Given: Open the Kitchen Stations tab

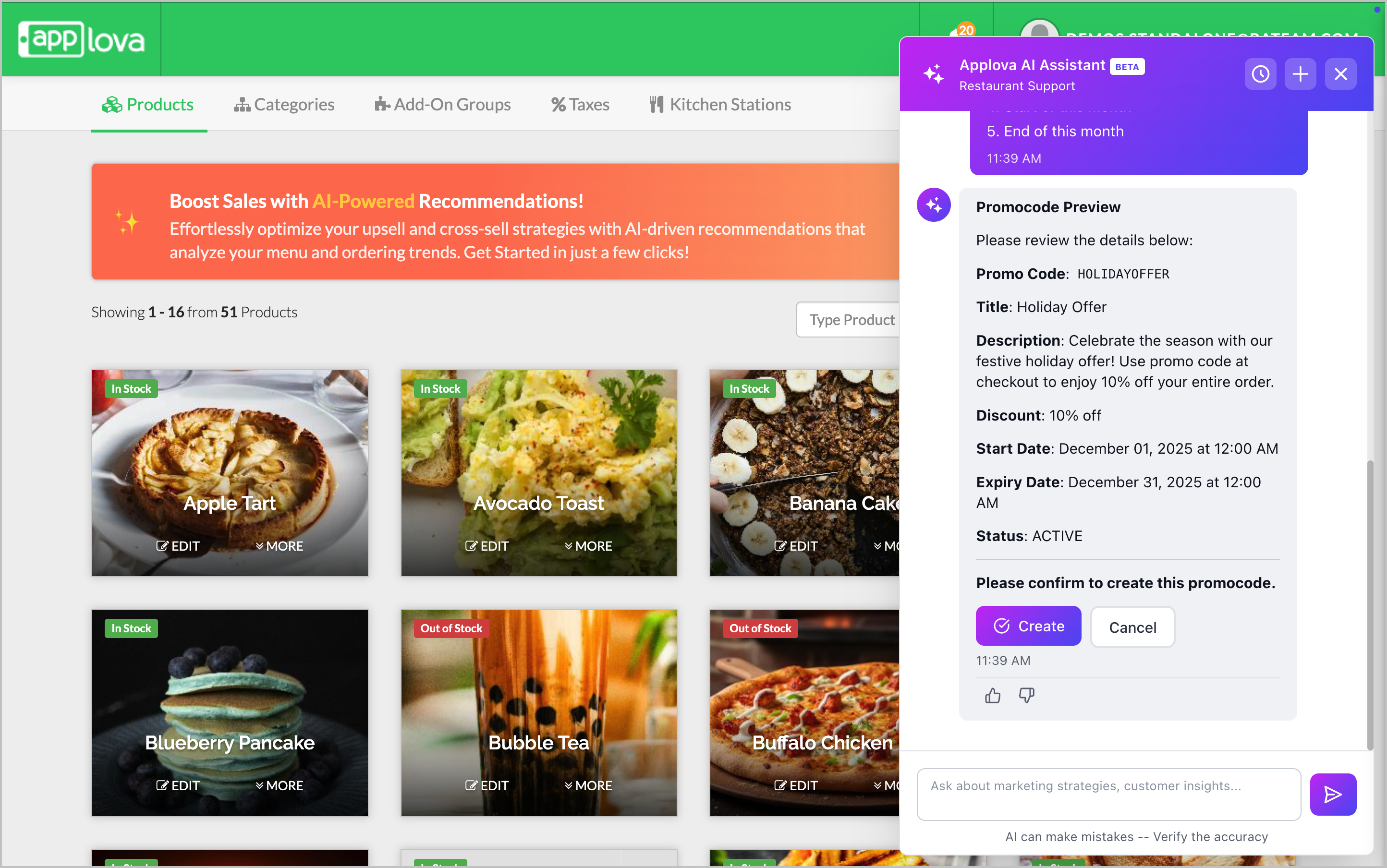Looking at the screenshot, I should coord(720,105).
